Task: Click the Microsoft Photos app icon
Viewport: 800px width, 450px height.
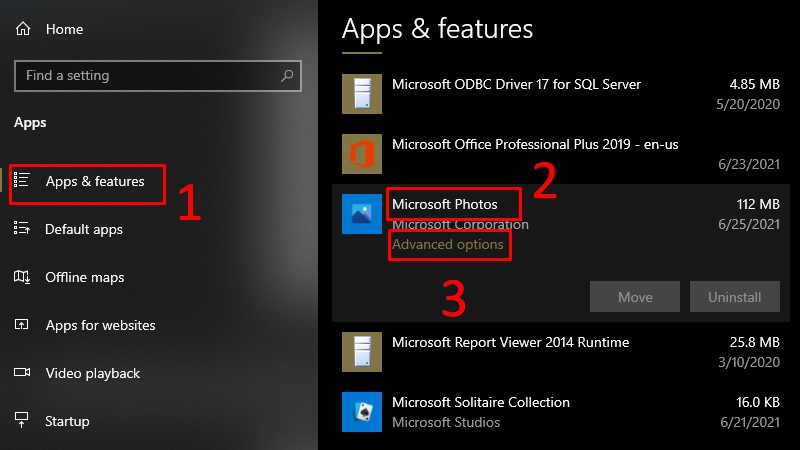Action: 362,214
